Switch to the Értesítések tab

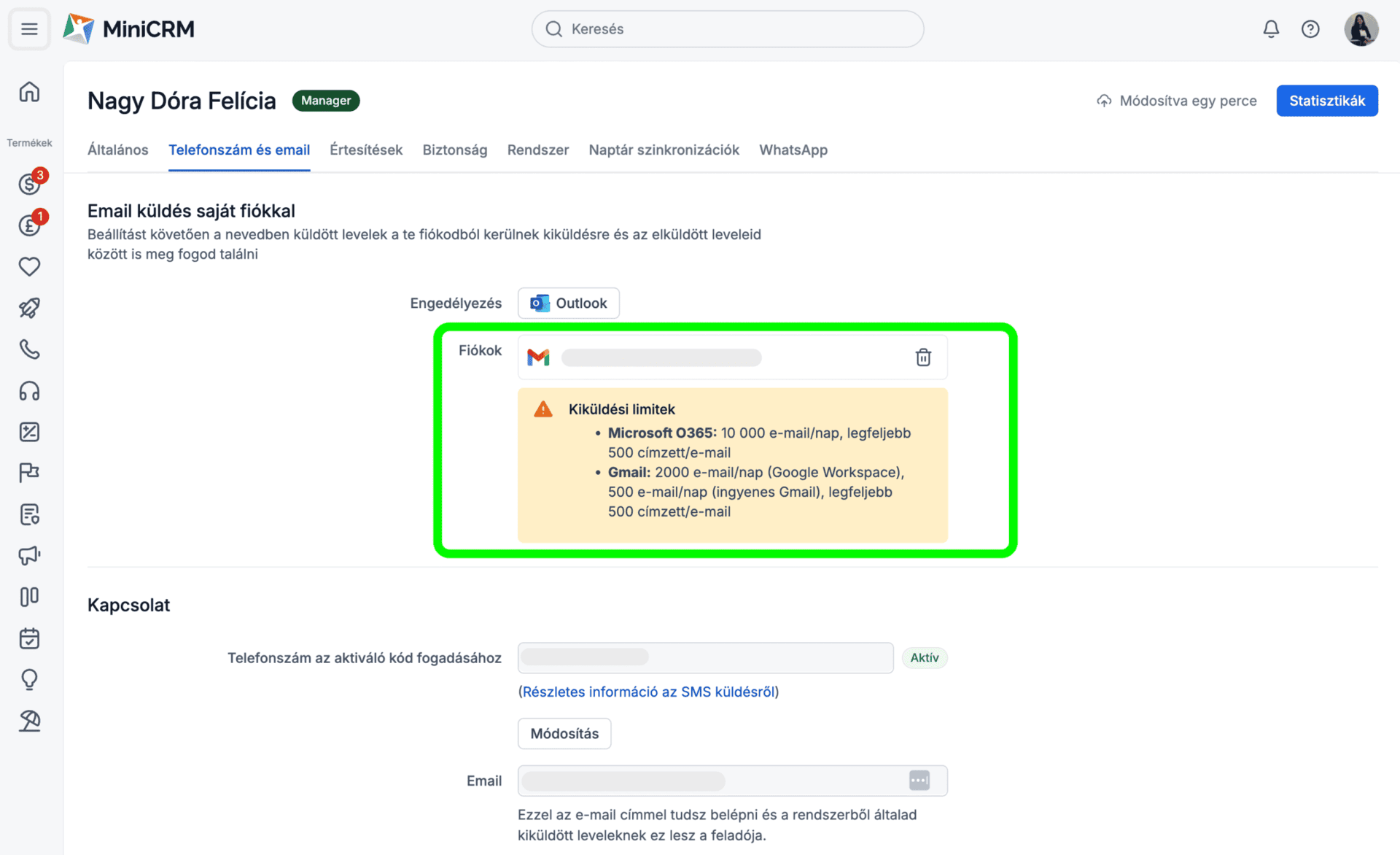[x=366, y=150]
